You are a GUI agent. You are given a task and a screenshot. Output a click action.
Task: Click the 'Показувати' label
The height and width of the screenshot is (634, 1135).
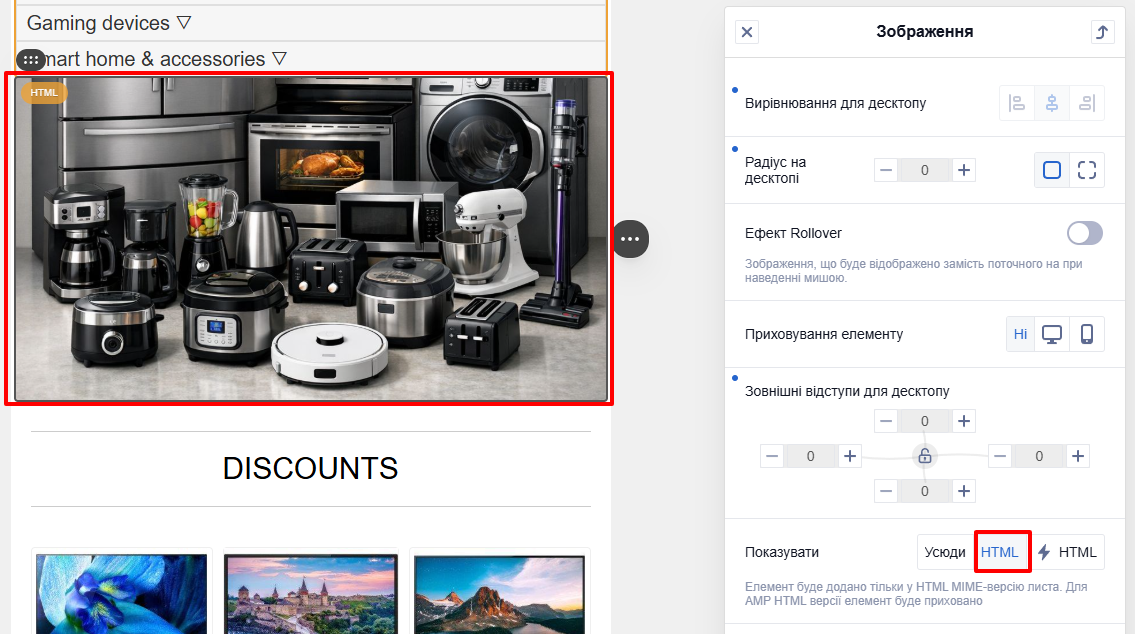tap(782, 552)
